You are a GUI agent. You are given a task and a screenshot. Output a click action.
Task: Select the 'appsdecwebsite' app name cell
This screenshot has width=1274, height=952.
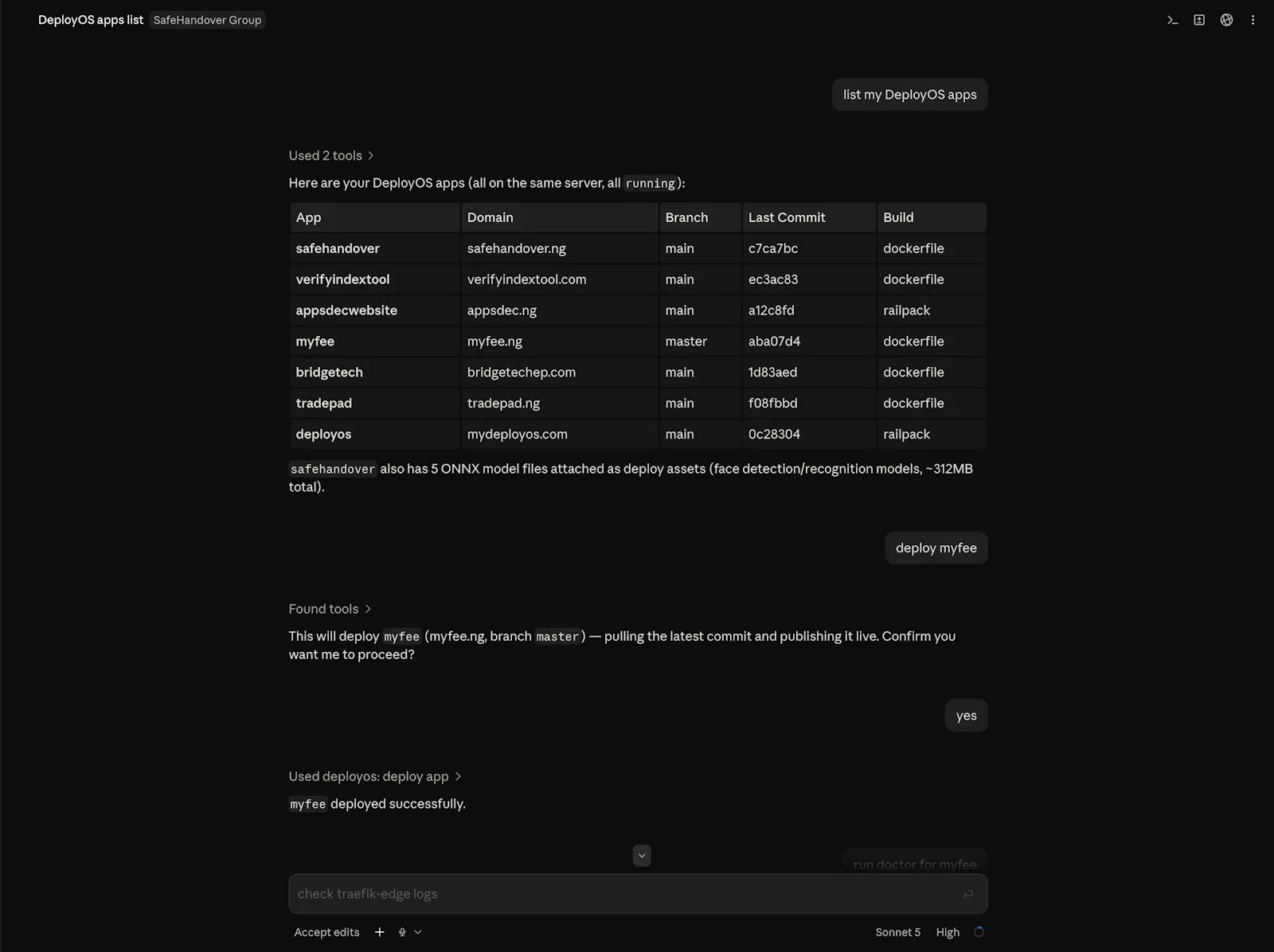375,310
